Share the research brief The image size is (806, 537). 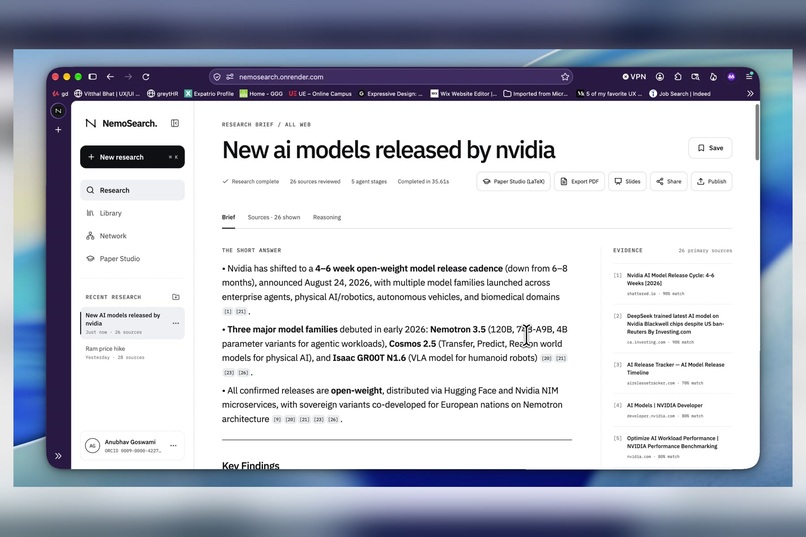(x=668, y=181)
